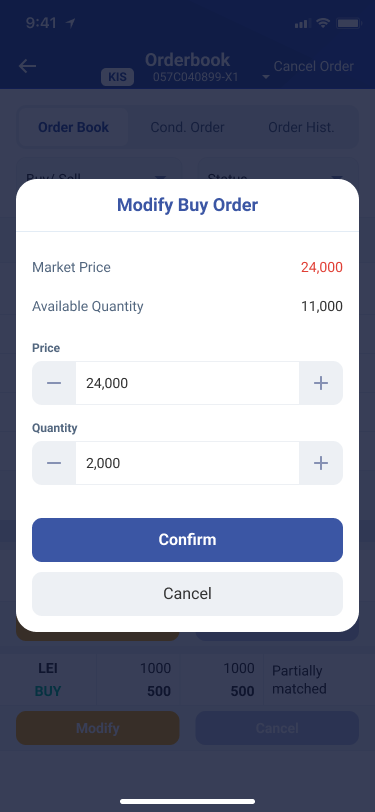Click the Quantity input field showing 2,000
This screenshot has width=375, height=812.
tap(188, 463)
